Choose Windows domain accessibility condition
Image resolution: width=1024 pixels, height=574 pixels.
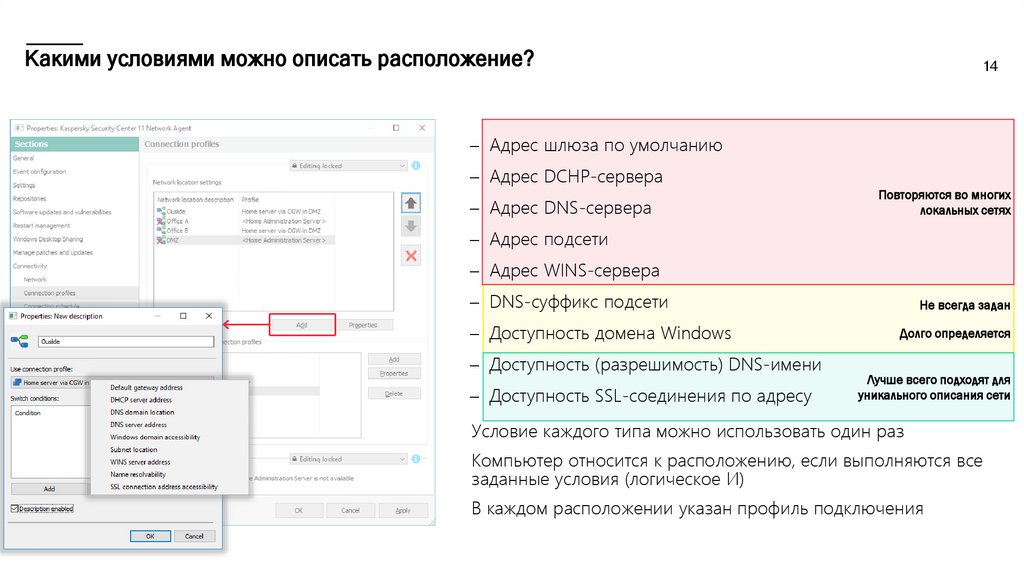155,438
